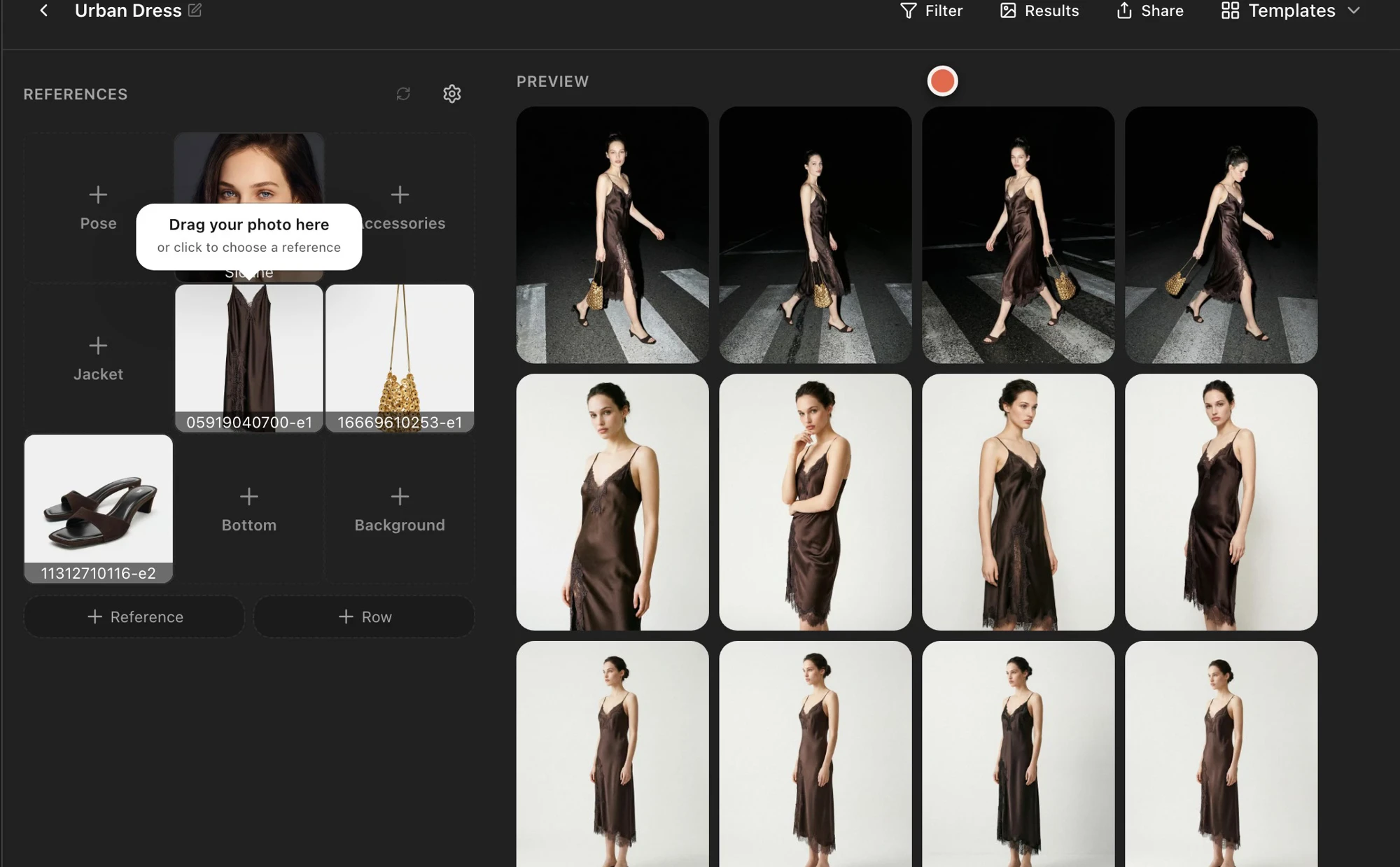Add a Pose reference
This screenshot has width=1400, height=867.
point(98,208)
